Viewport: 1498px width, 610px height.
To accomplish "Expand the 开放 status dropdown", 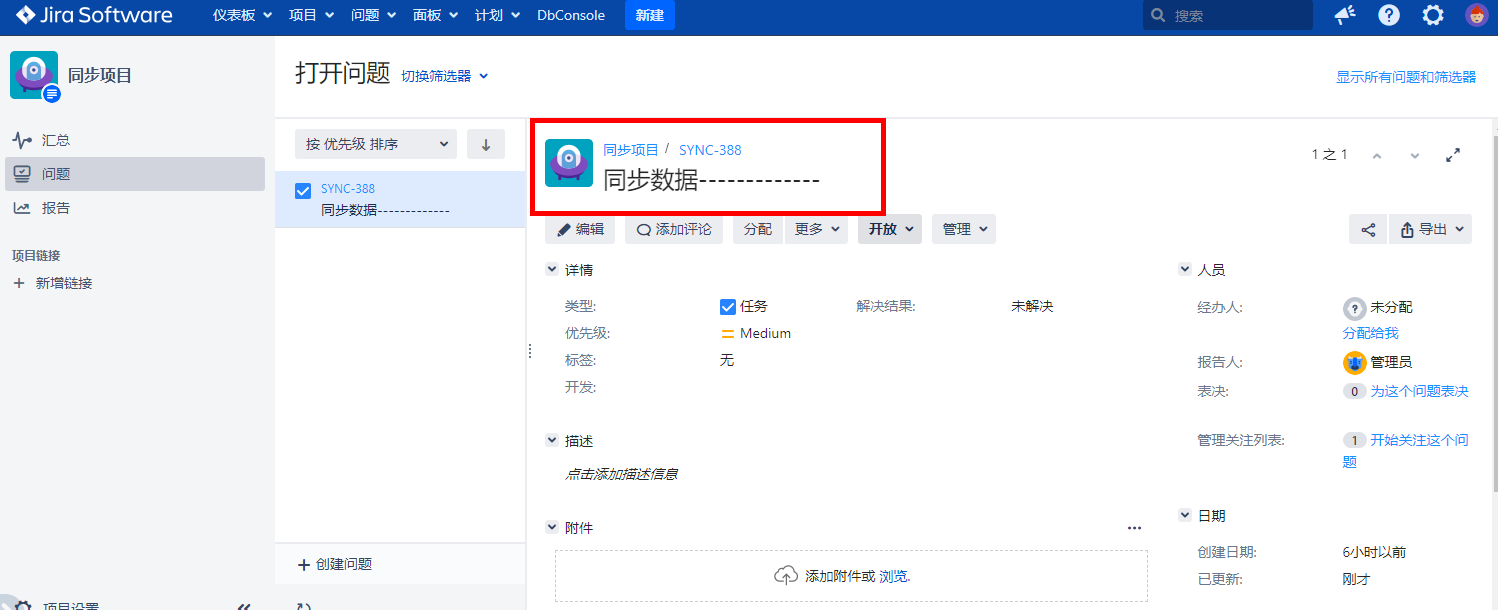I will (889, 229).
